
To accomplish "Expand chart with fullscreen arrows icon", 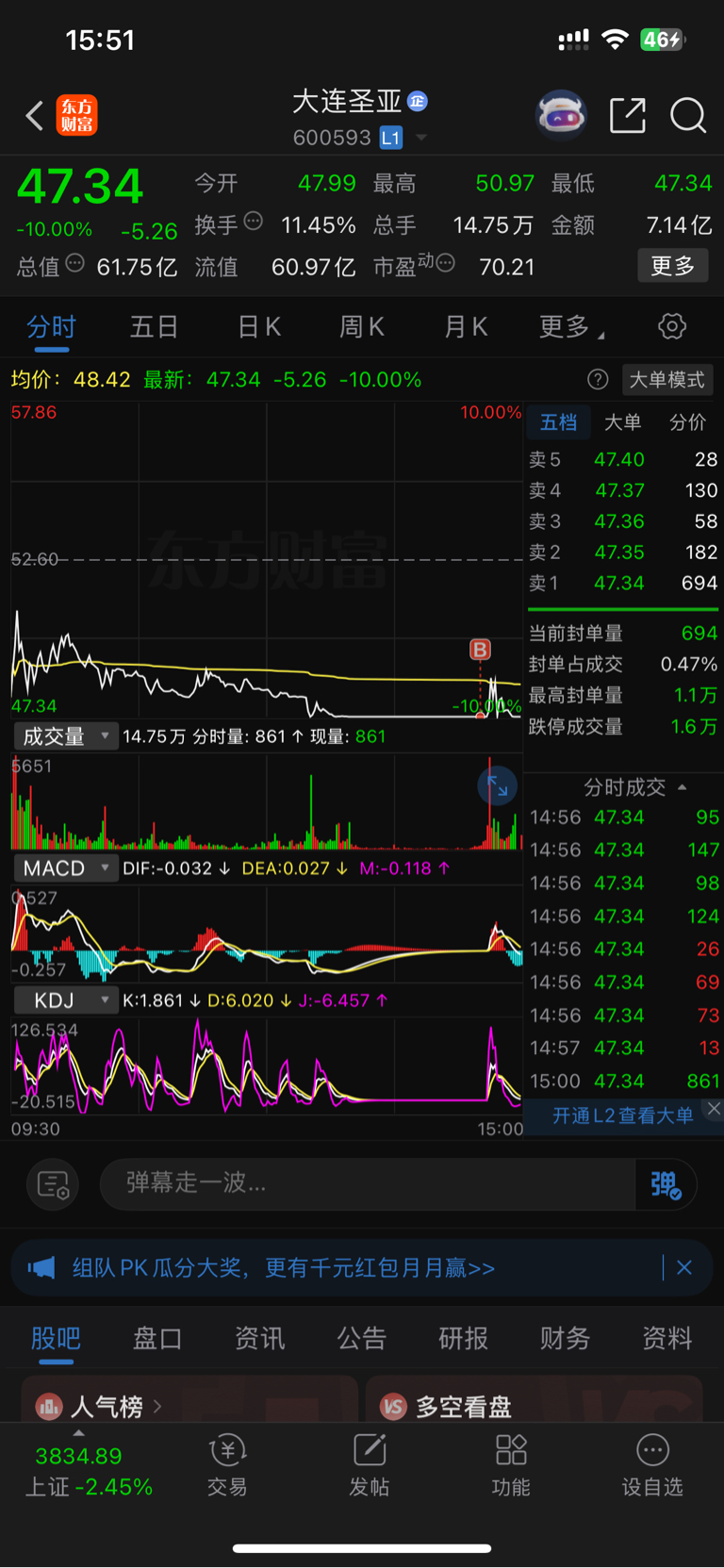I will [x=497, y=785].
